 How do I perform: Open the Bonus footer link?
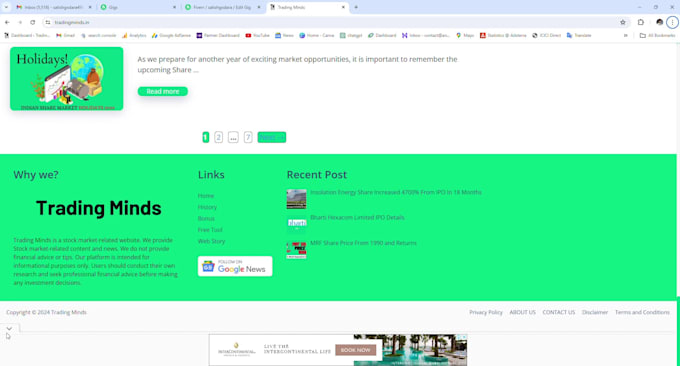click(206, 218)
